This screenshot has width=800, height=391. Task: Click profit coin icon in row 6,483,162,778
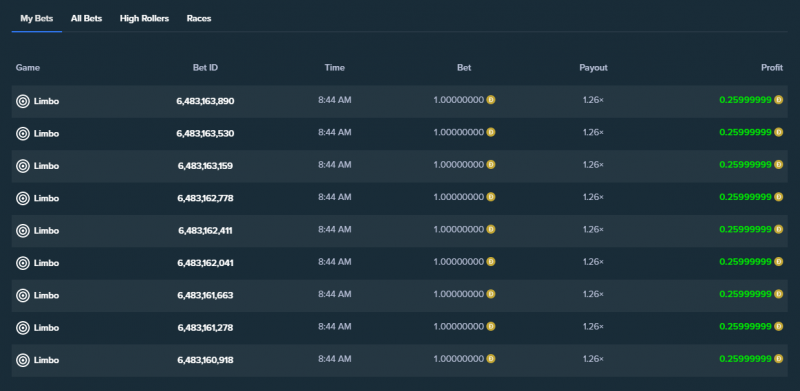click(779, 197)
